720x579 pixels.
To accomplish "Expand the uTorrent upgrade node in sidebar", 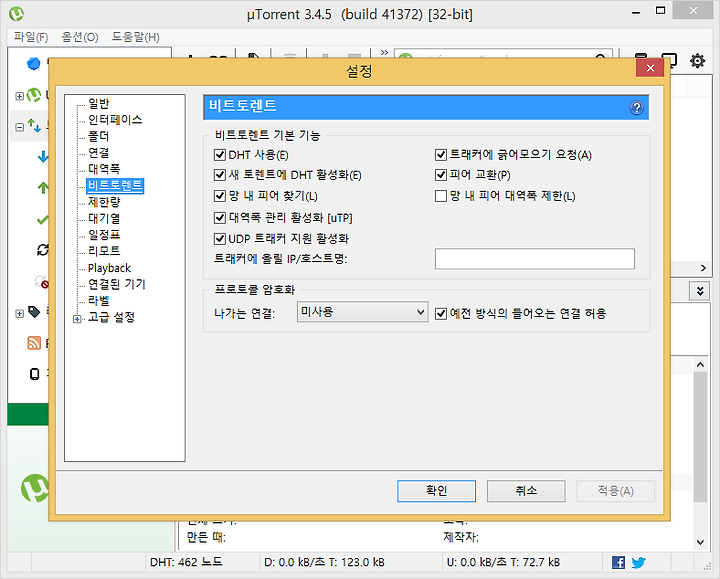I will [x=19, y=96].
